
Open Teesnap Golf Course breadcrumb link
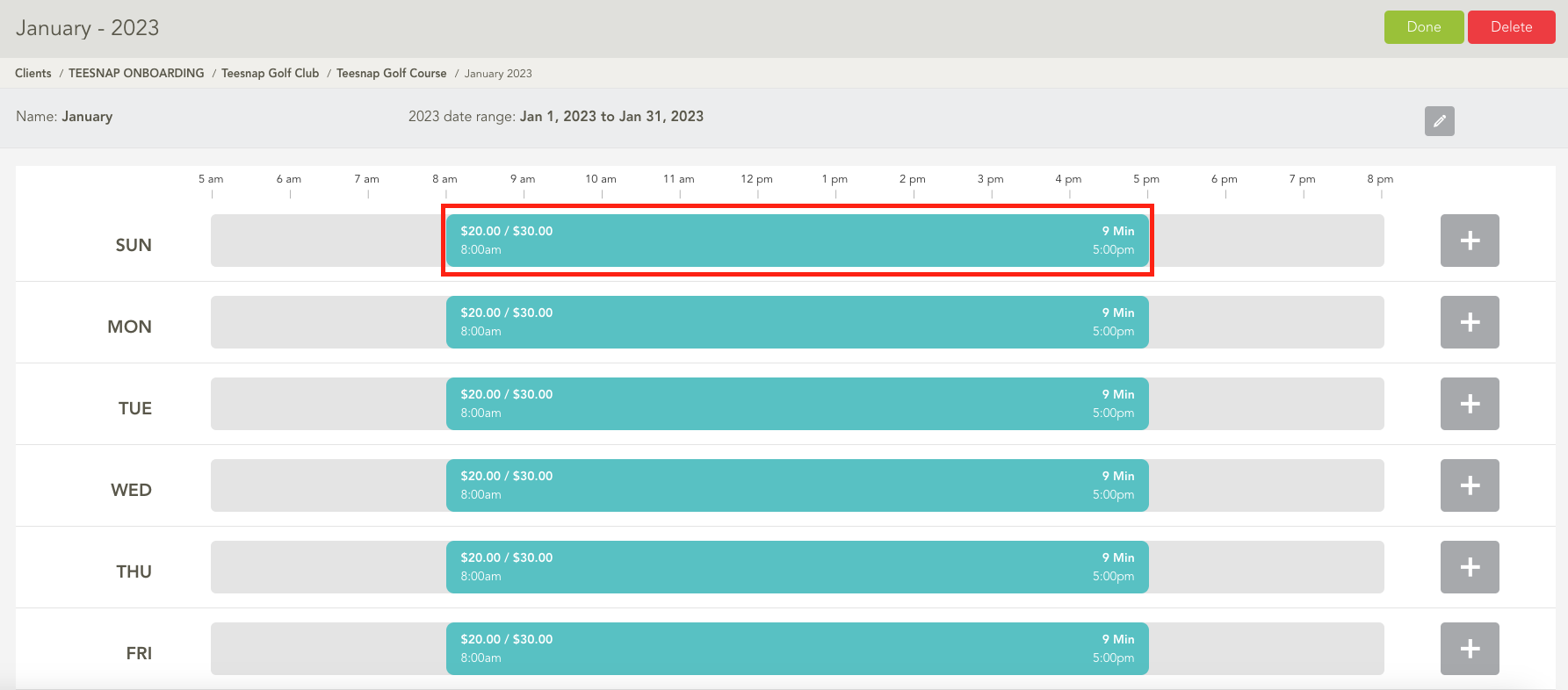coord(391,74)
